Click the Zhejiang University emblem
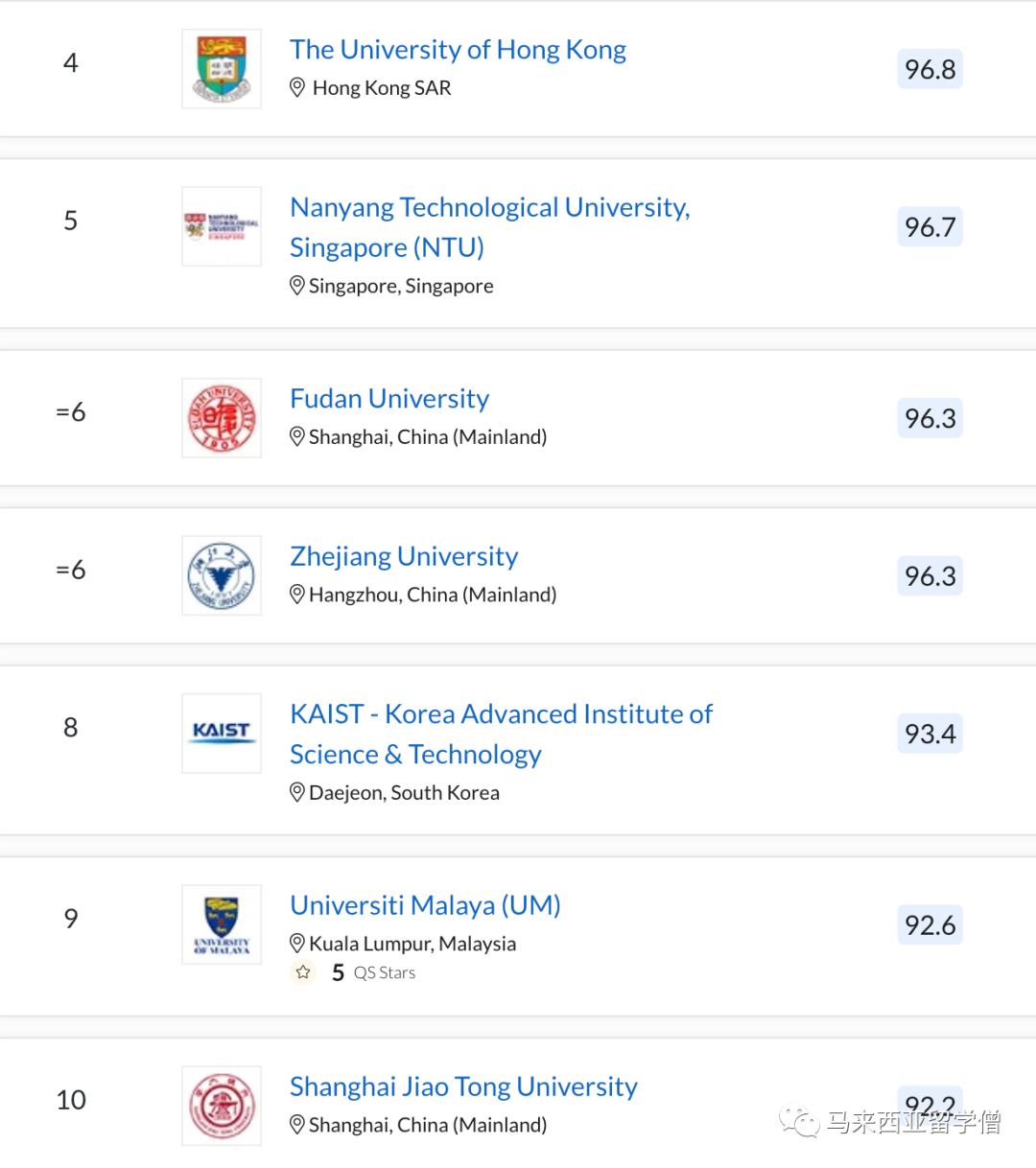The width and height of the screenshot is (1036, 1168). point(221,575)
